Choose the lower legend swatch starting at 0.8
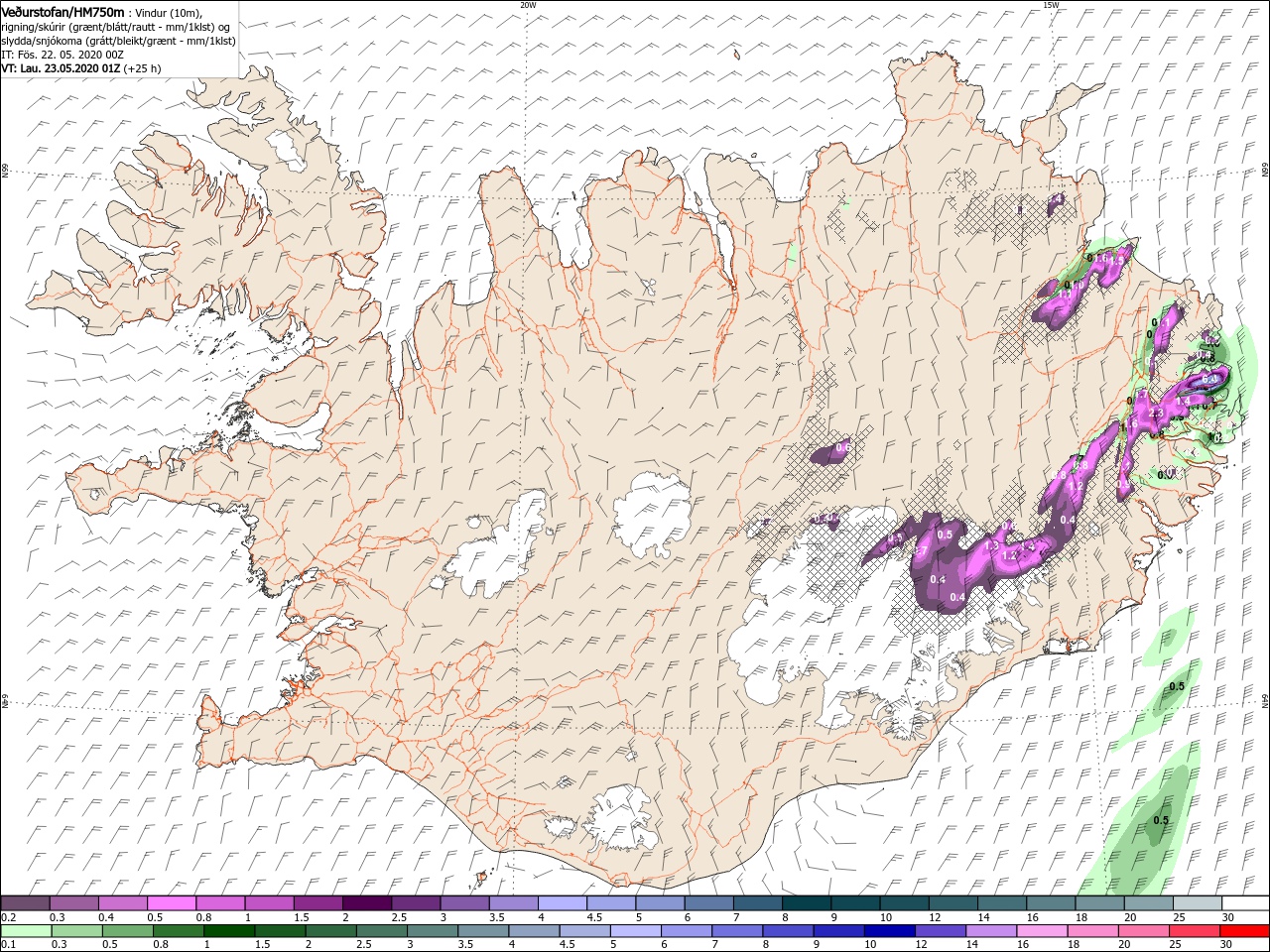This screenshot has width=1270, height=952. pyautogui.click(x=178, y=931)
